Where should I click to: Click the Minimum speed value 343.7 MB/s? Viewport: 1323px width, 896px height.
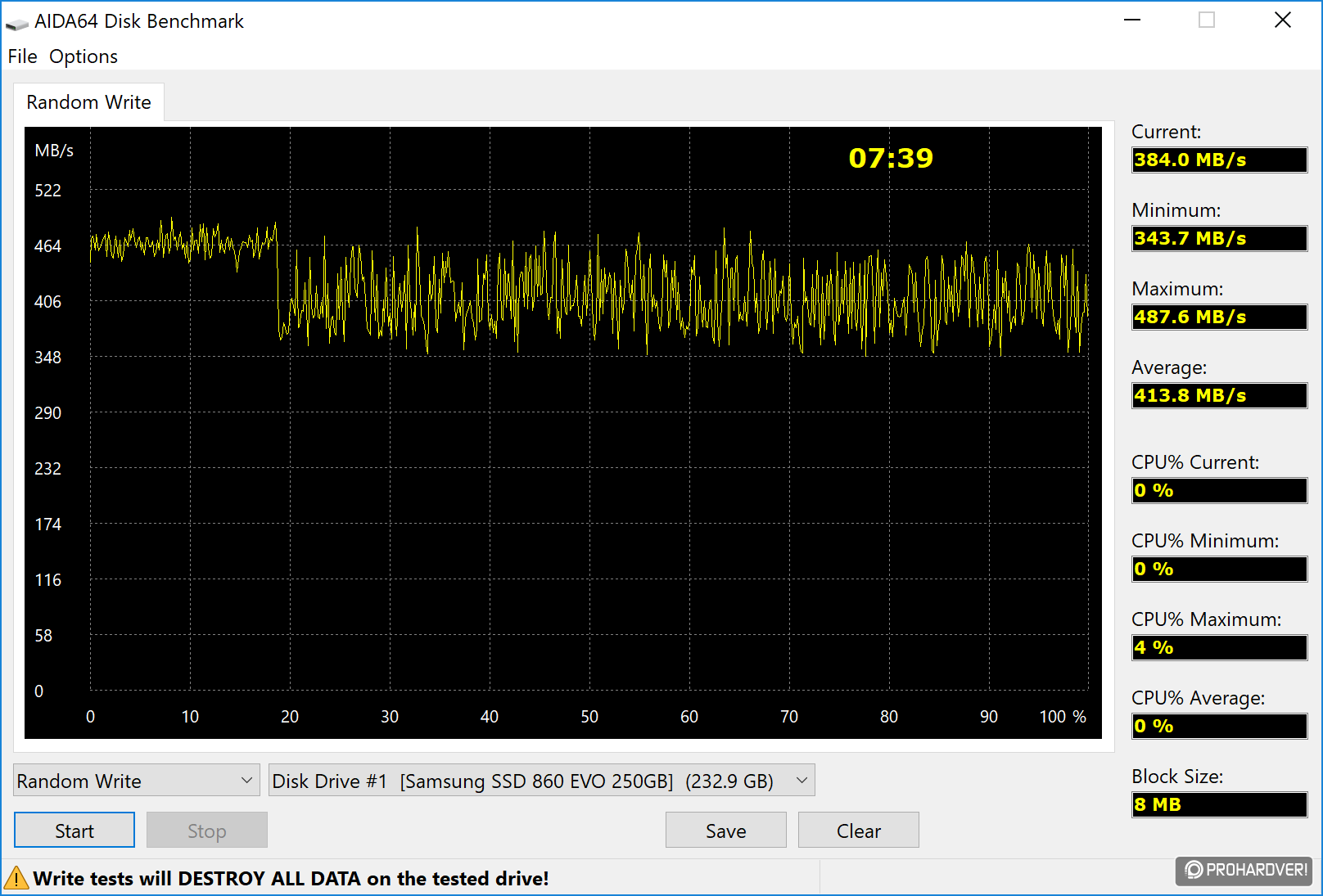pyautogui.click(x=1220, y=238)
